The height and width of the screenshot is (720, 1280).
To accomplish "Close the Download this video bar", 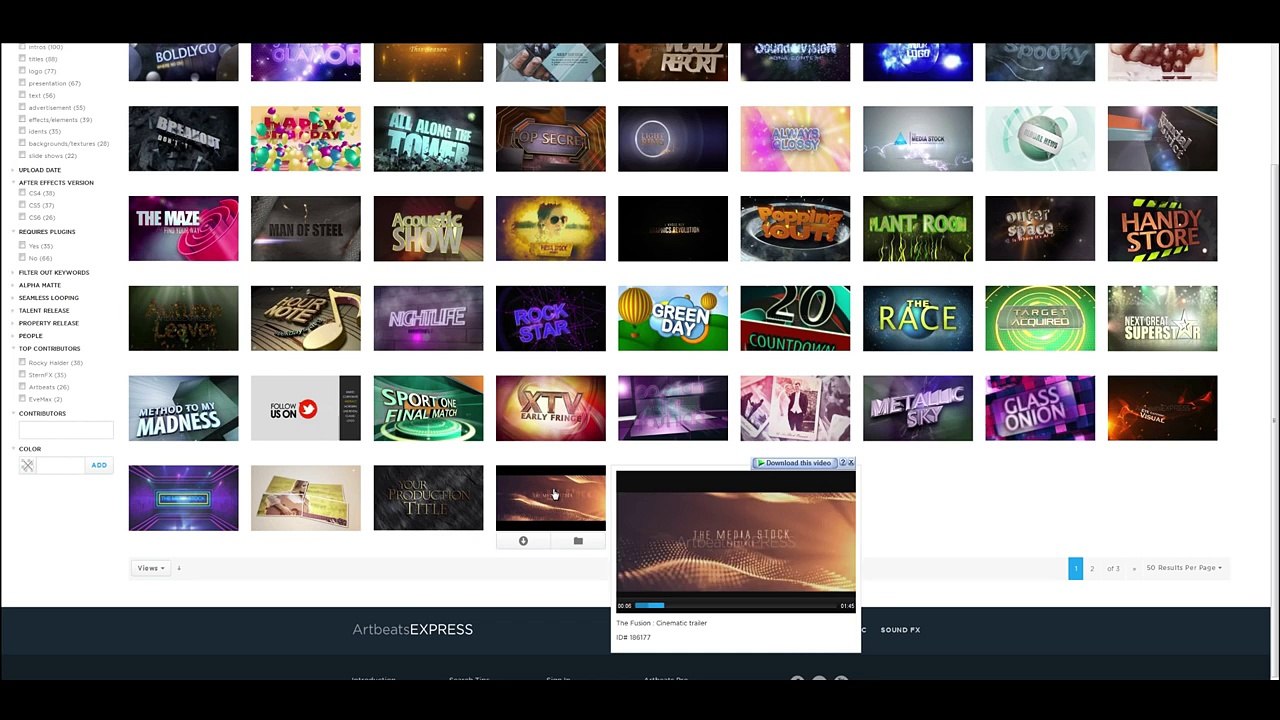I will [x=851, y=463].
